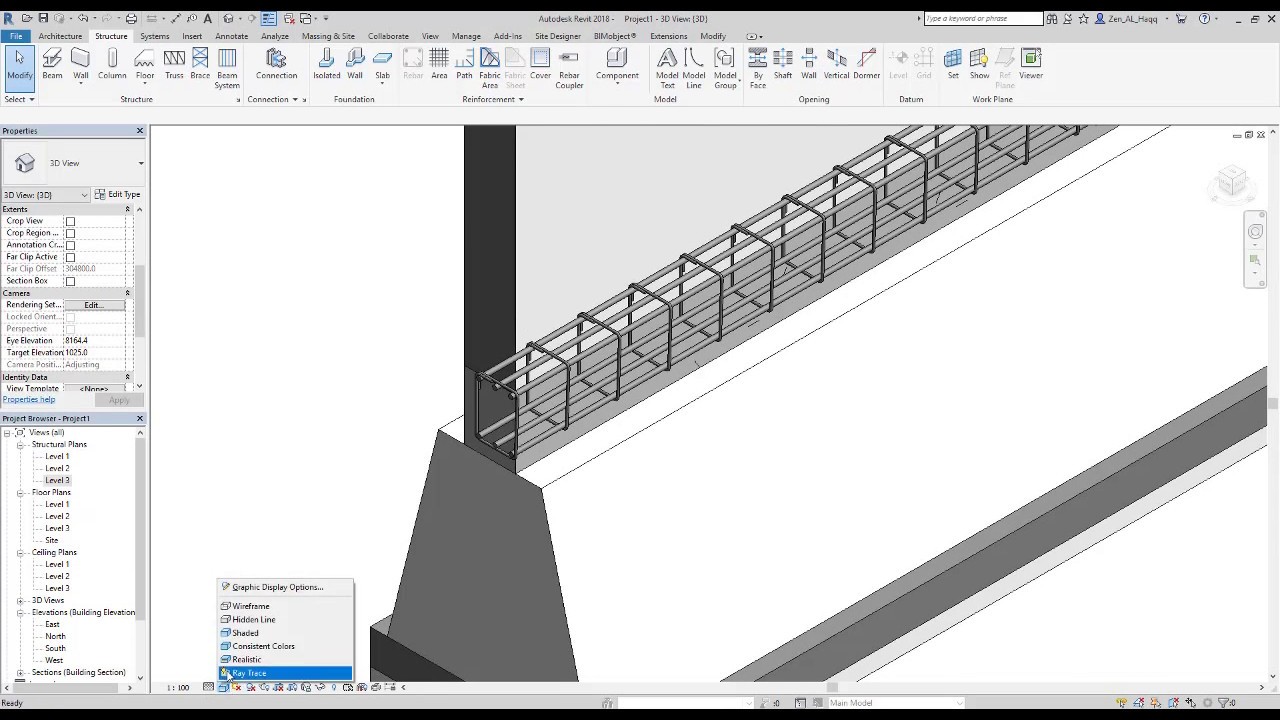Viewport: 1280px width, 720px height.
Task: Click the Eye Elevation value field
Action: tap(95, 341)
